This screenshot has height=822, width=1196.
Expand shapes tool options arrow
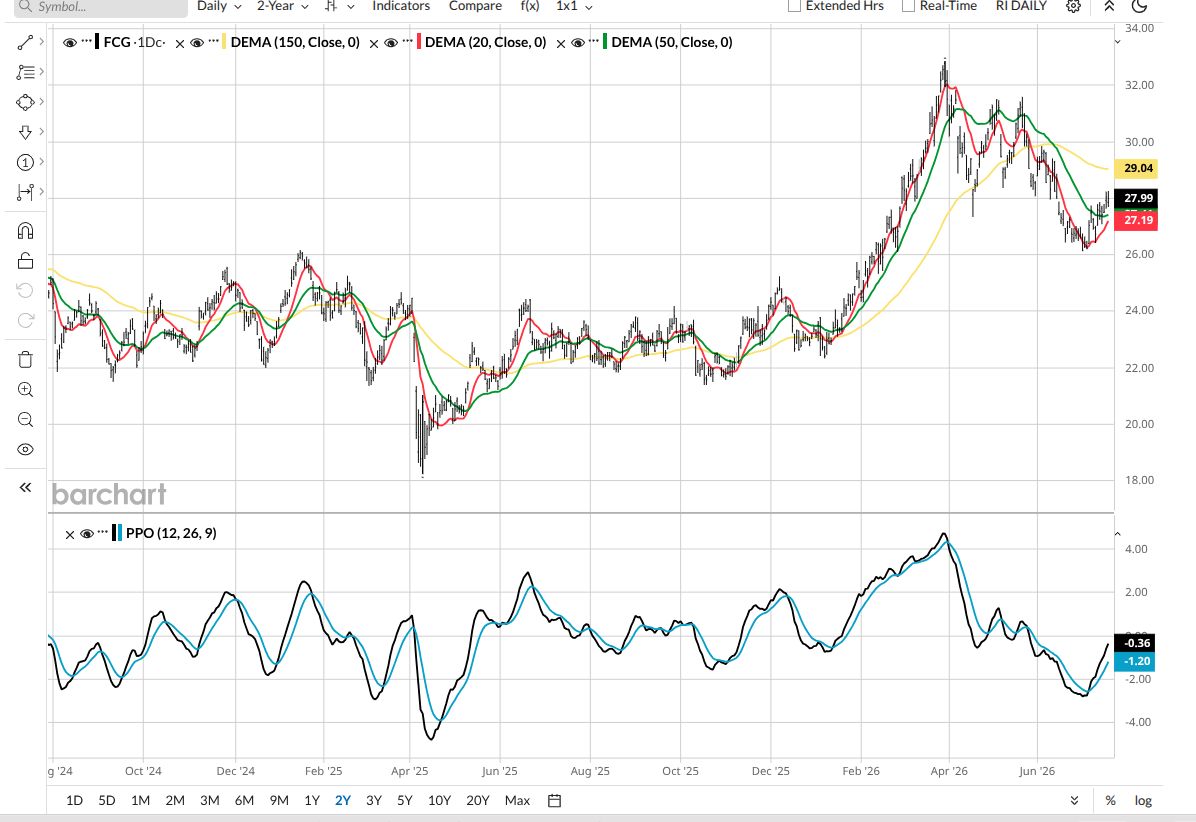pyautogui.click(x=41, y=101)
